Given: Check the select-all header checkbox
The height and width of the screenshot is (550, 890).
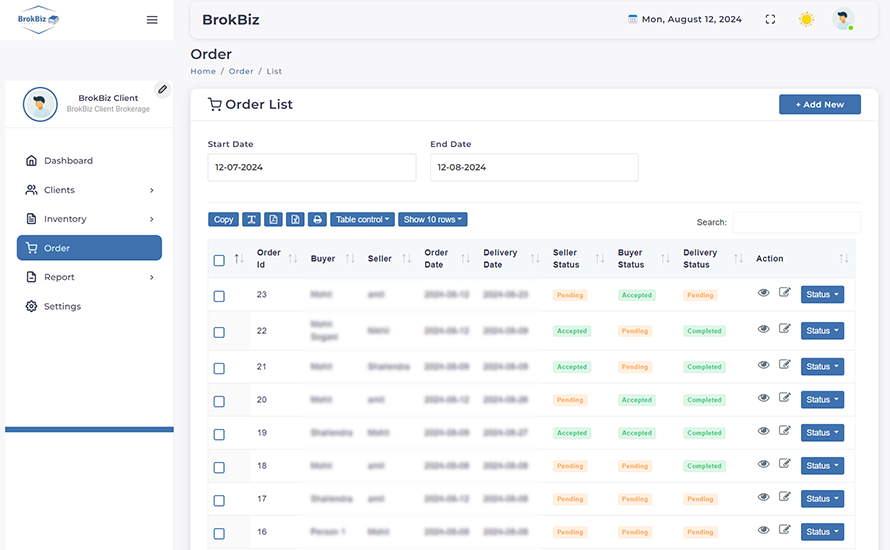Looking at the screenshot, I should coord(219,260).
